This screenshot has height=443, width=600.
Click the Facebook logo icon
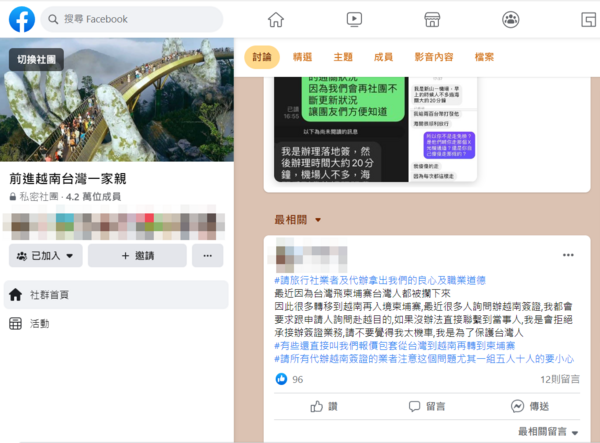[x=21, y=19]
